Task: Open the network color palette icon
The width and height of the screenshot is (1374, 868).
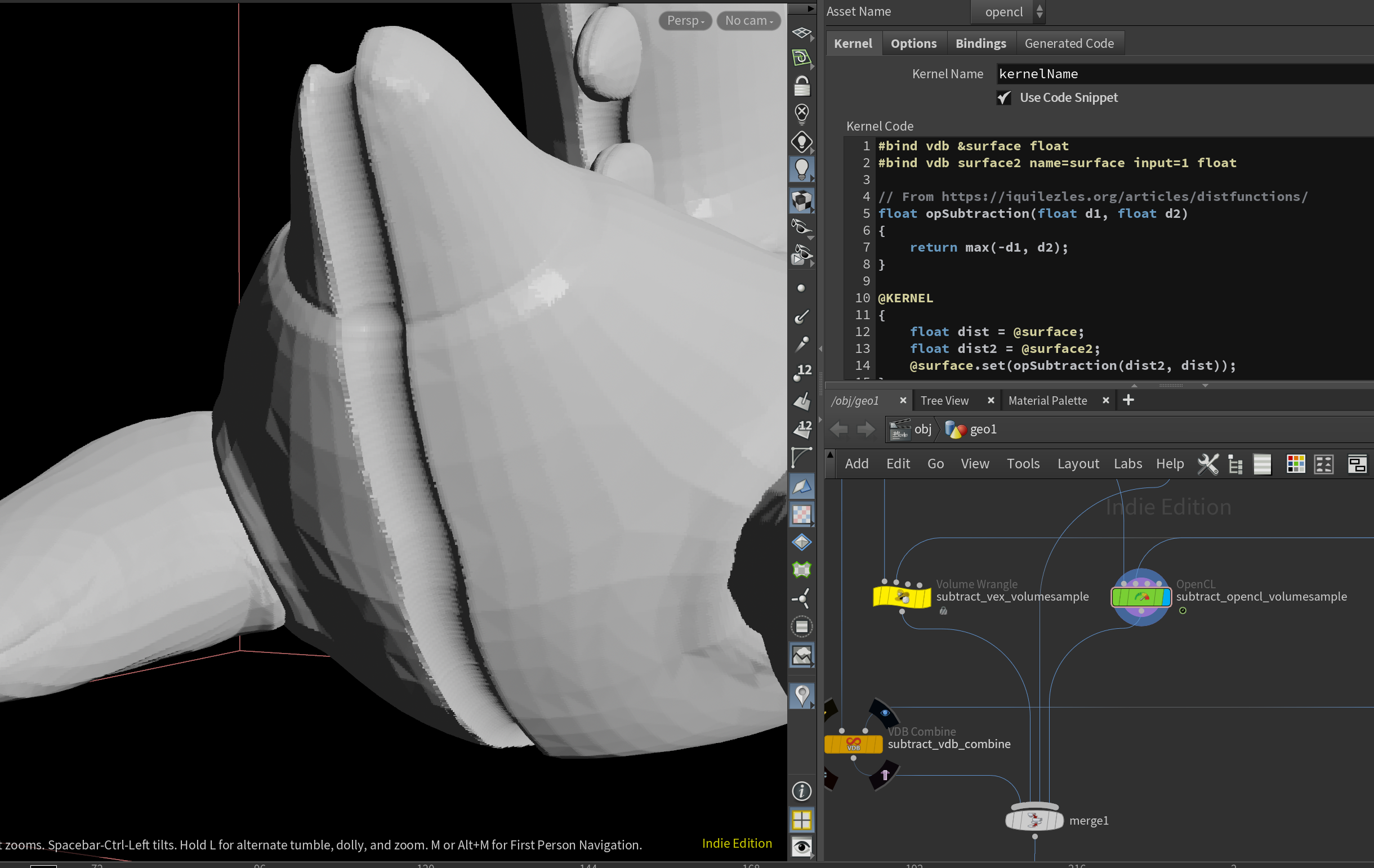Action: pyautogui.click(x=1295, y=464)
